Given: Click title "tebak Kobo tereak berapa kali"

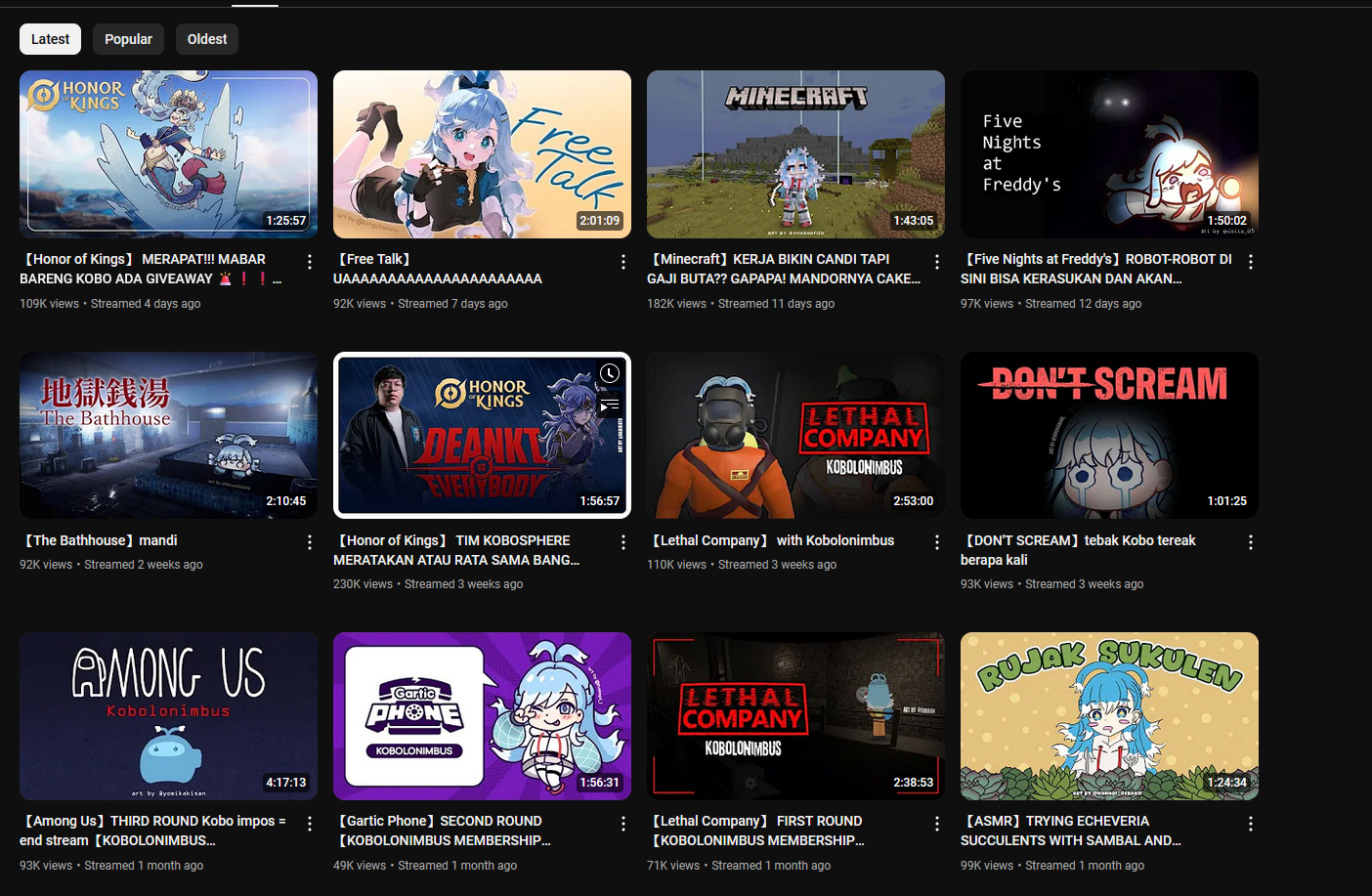Looking at the screenshot, I should (1079, 550).
